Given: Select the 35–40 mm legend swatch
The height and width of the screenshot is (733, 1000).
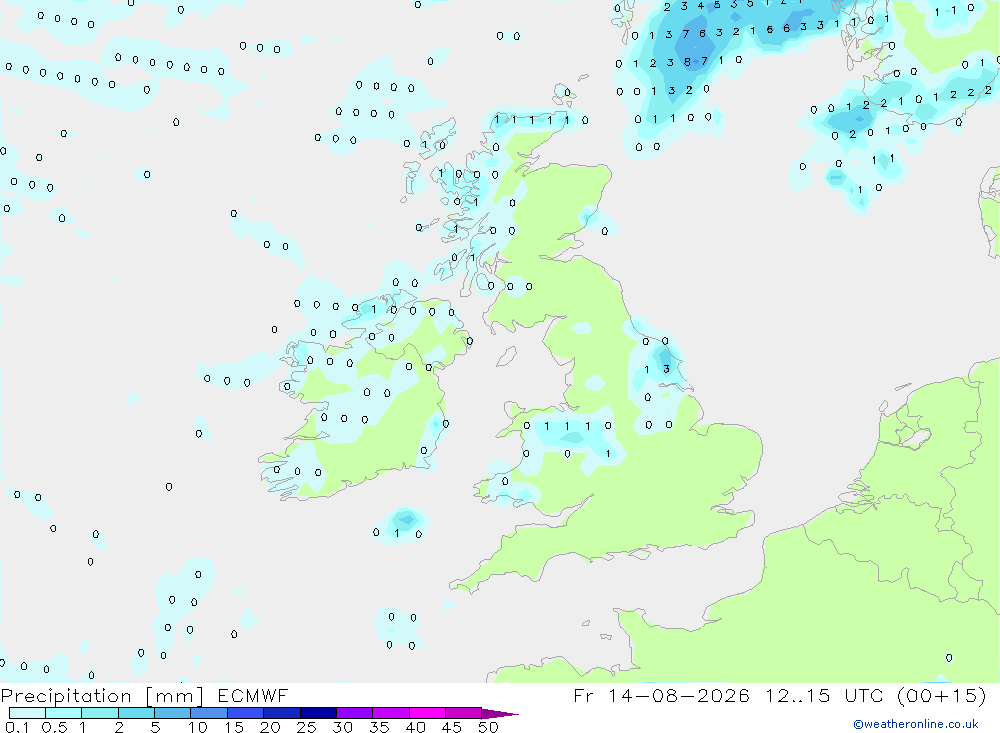Looking at the screenshot, I should pos(391,713).
